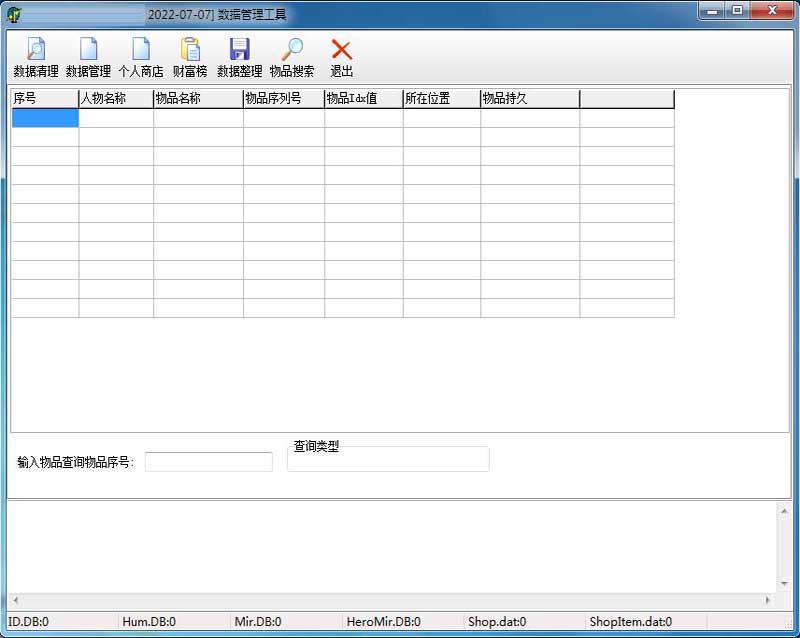Screen dimensions: 800x638
Task: Click the 物品名称 column header
Action: point(198,99)
